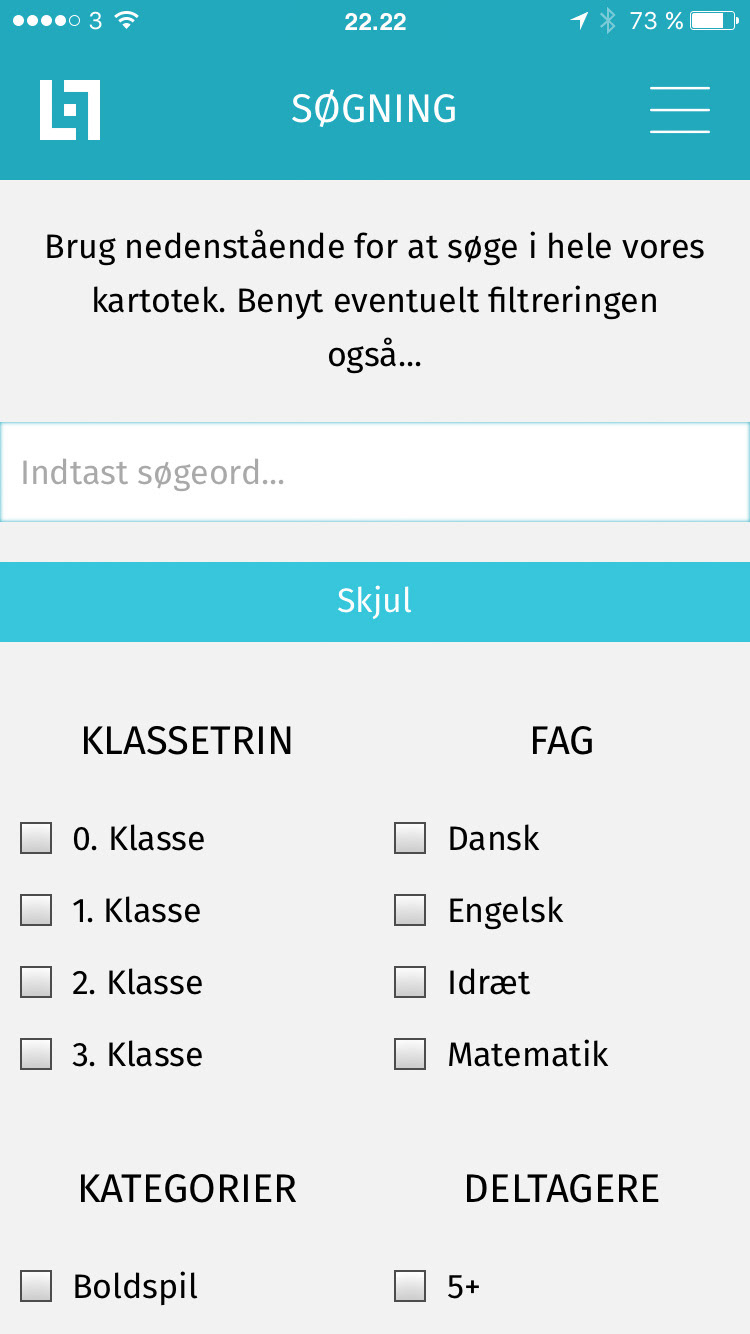This screenshot has width=750, height=1334.
Task: Tap the location arrow status icon
Action: click(x=579, y=21)
